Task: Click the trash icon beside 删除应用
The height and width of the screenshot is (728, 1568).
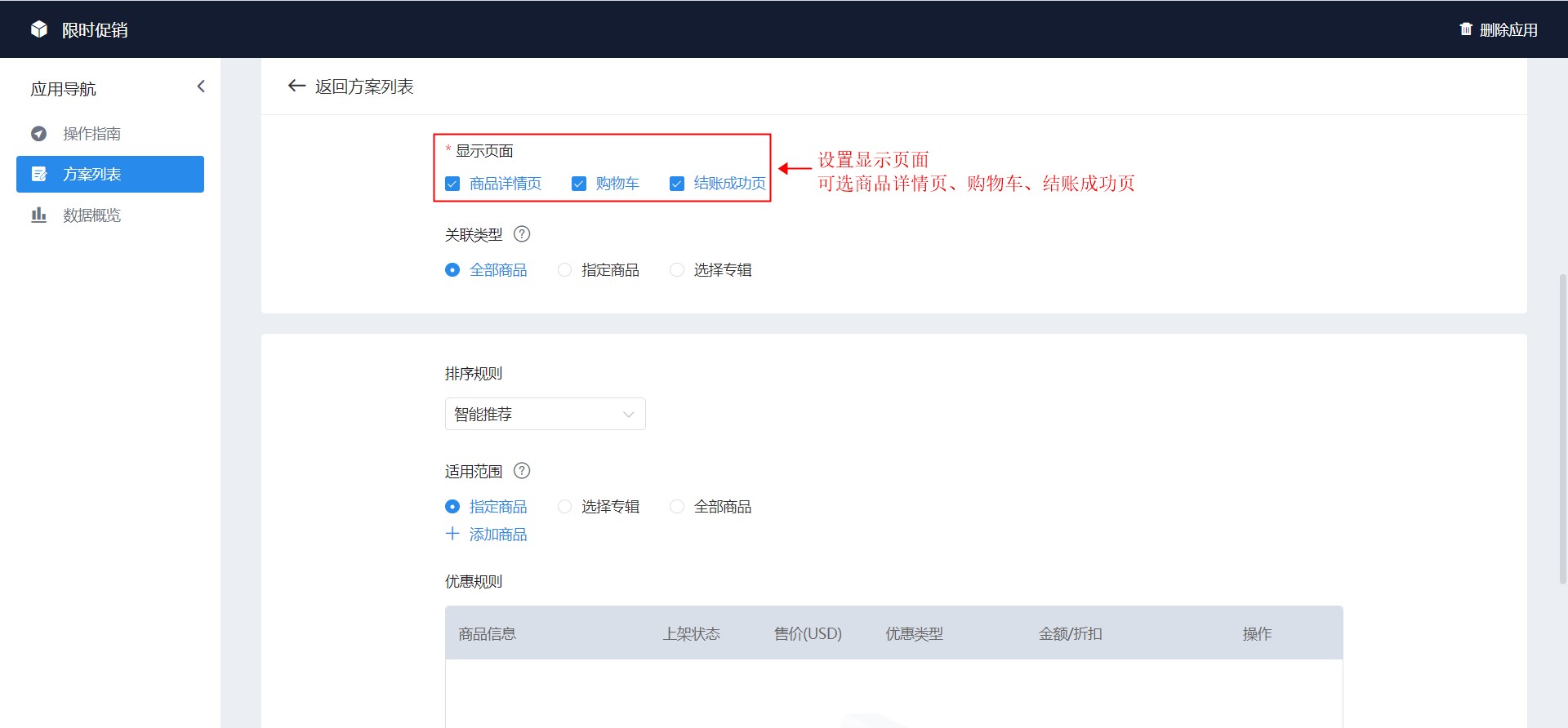Action: [x=1466, y=29]
